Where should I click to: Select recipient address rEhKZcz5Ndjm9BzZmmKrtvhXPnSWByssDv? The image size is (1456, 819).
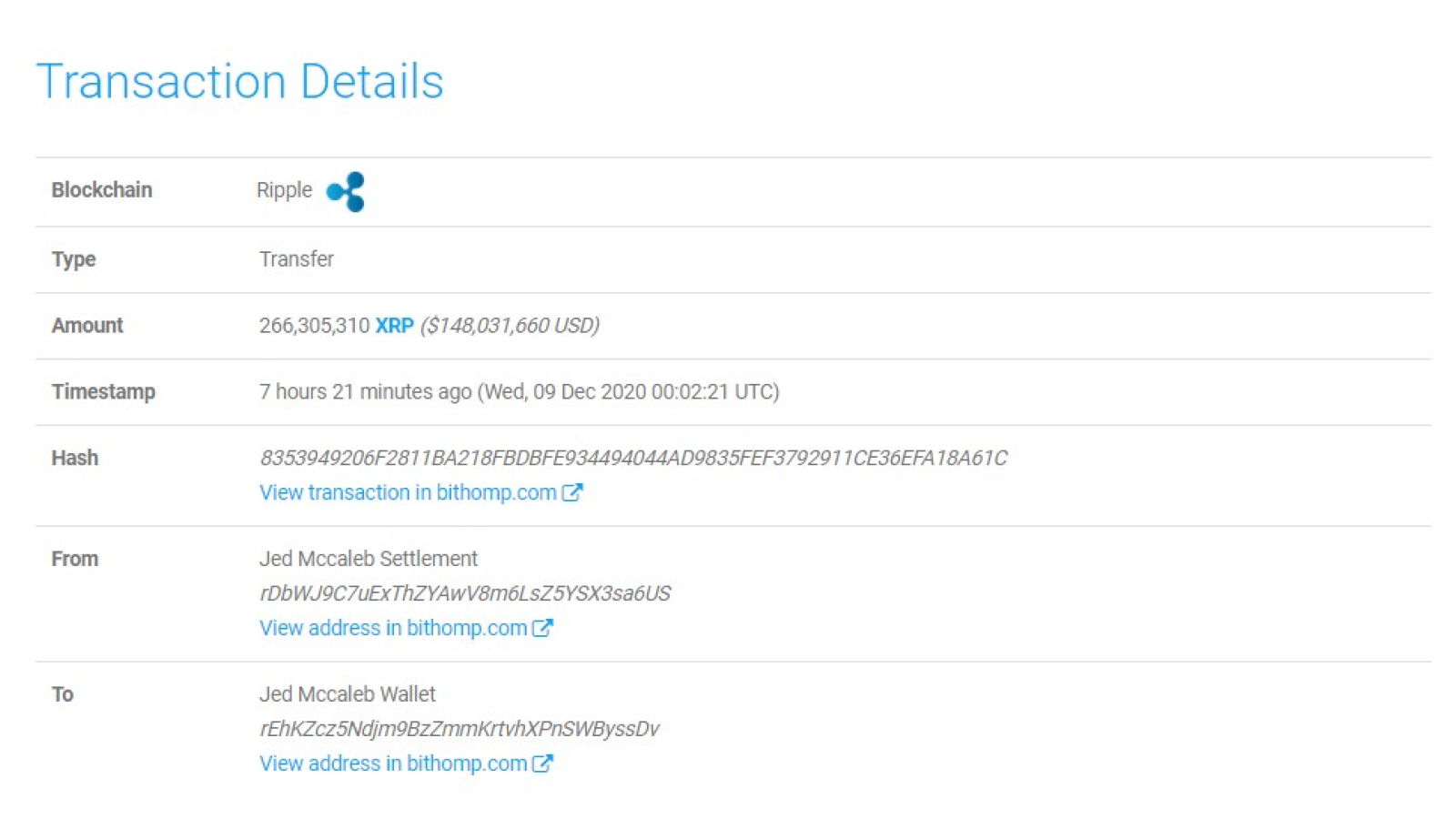(460, 729)
